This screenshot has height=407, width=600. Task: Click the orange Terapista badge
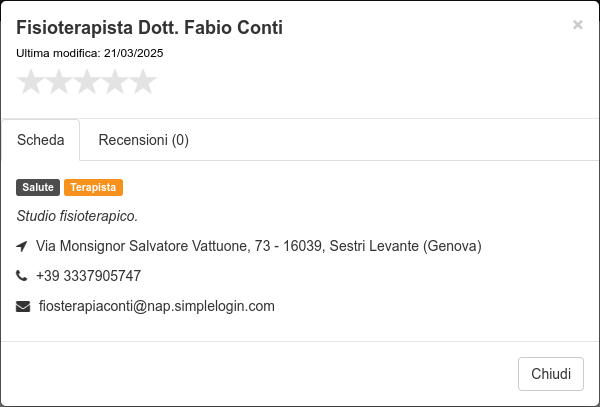93,187
